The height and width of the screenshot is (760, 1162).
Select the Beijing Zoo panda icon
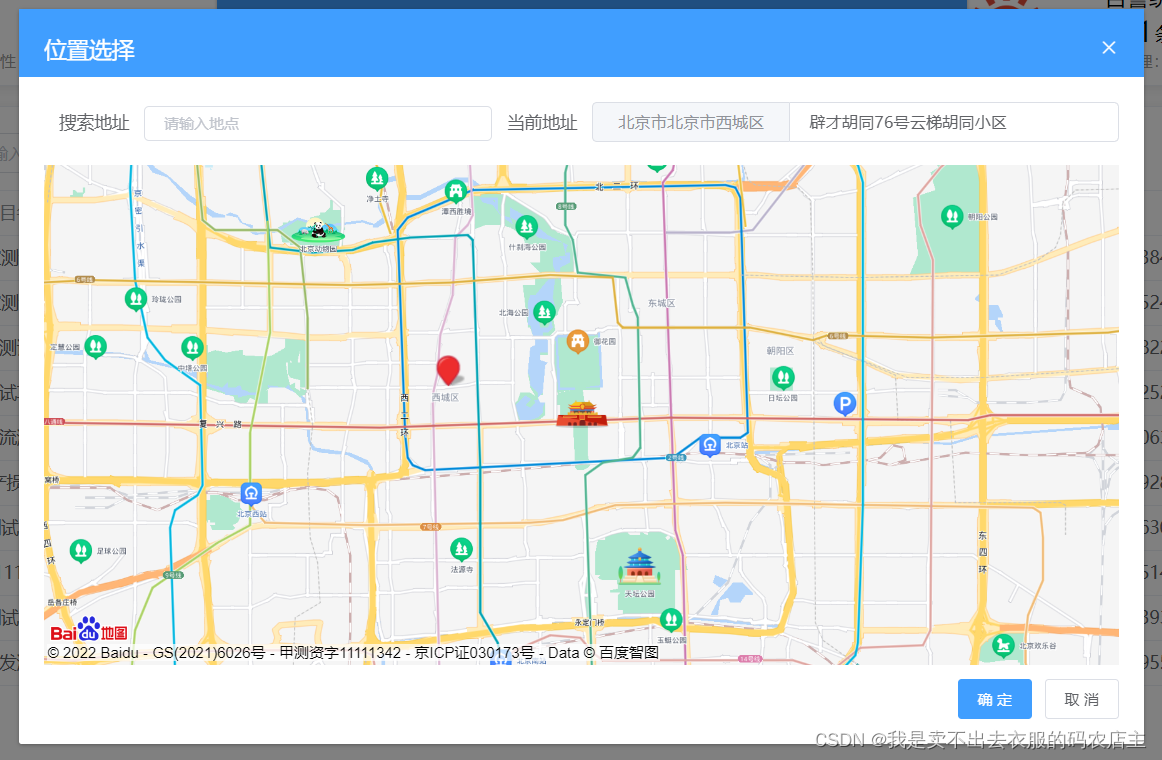click(318, 232)
